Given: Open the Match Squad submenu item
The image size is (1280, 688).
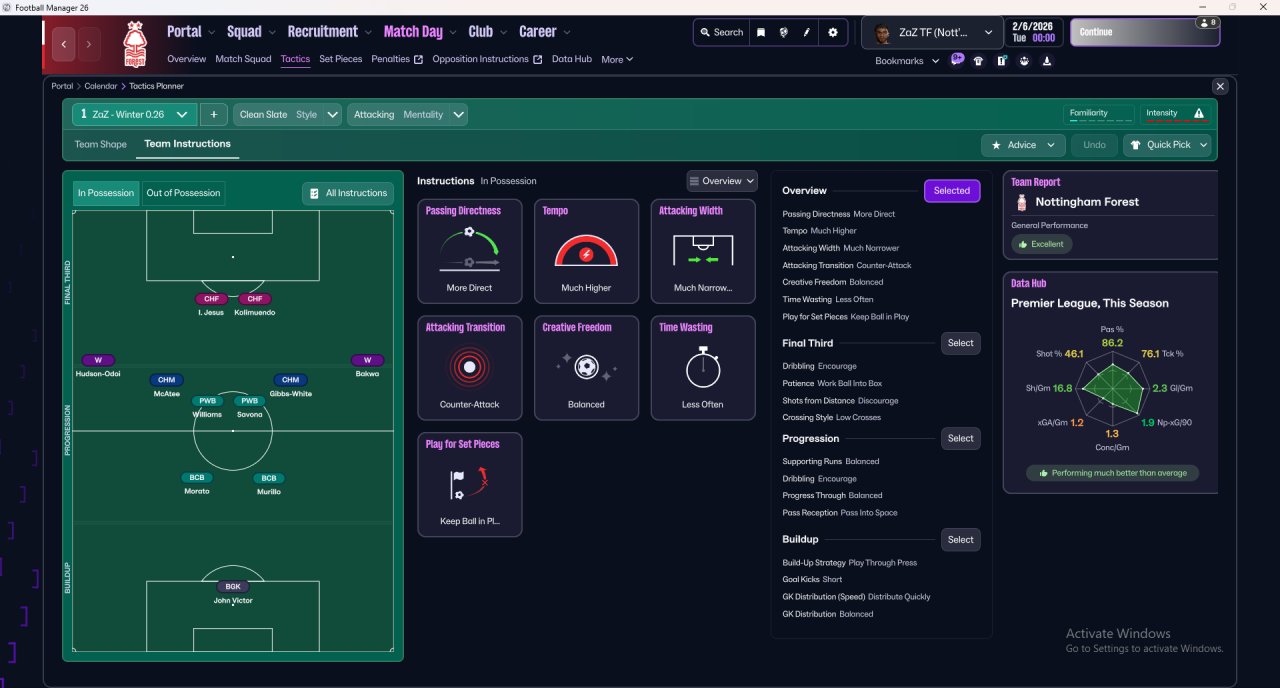Looking at the screenshot, I should (x=243, y=59).
